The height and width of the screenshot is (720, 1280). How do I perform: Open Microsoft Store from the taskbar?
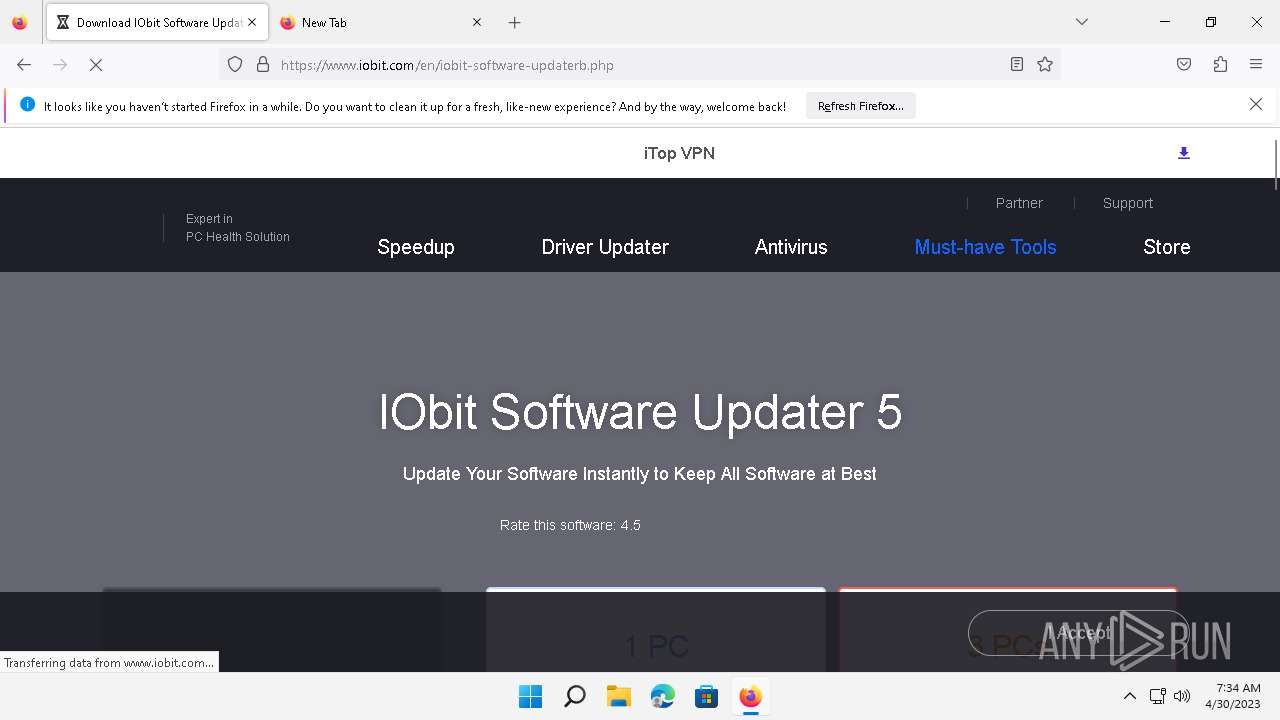(x=706, y=696)
